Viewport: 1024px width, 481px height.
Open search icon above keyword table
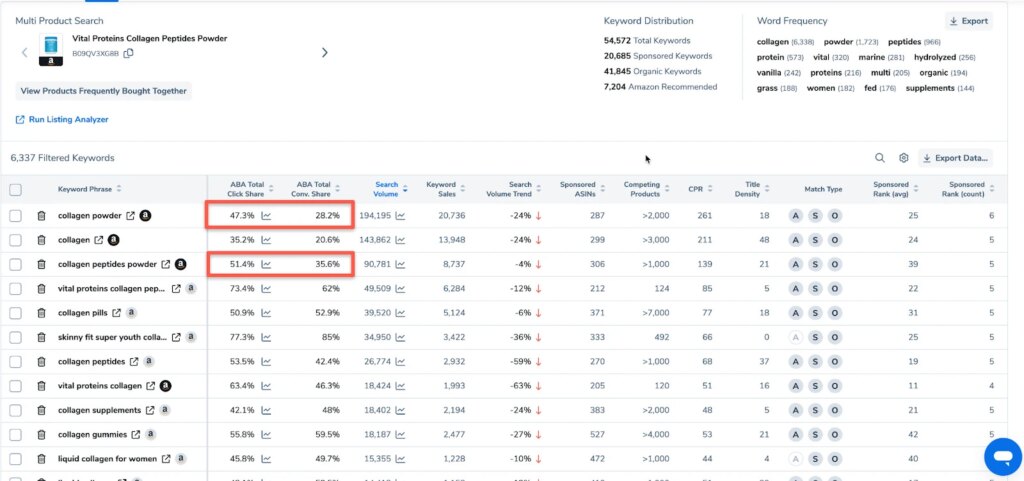click(880, 158)
